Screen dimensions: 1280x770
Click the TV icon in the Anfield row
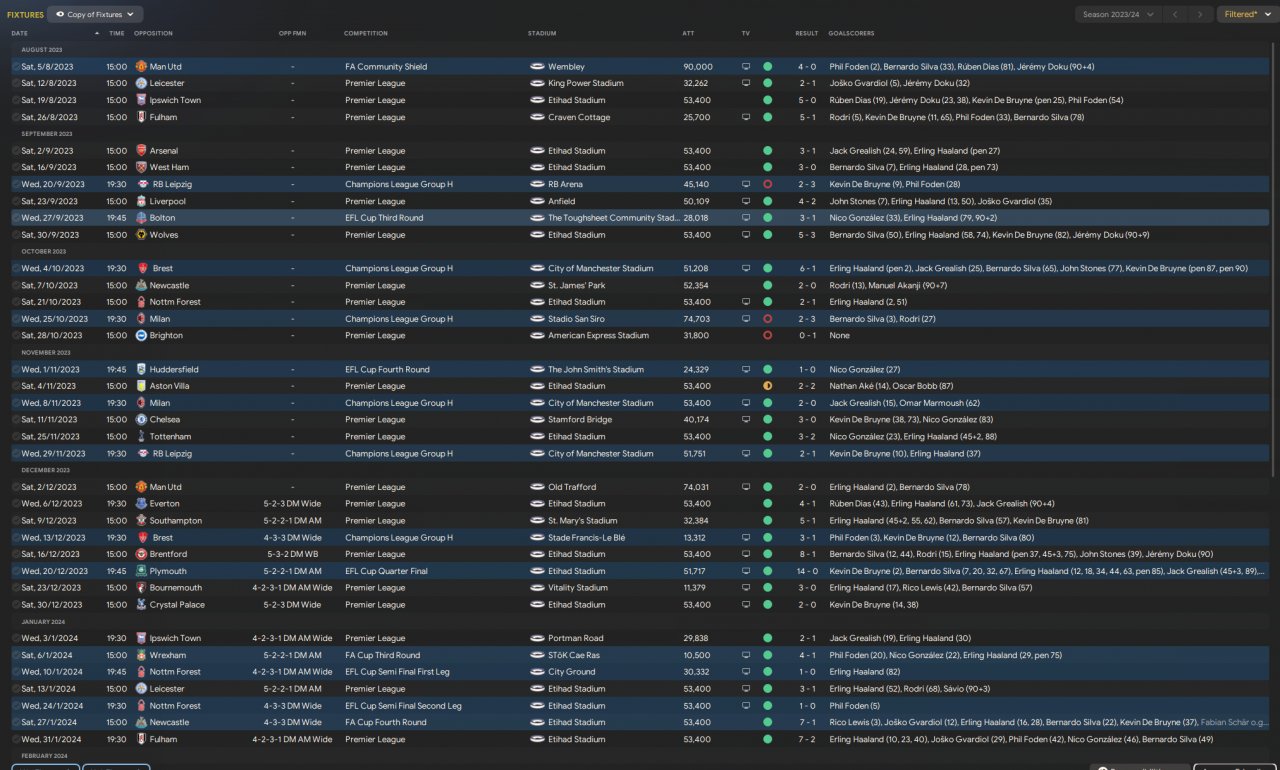tap(745, 201)
